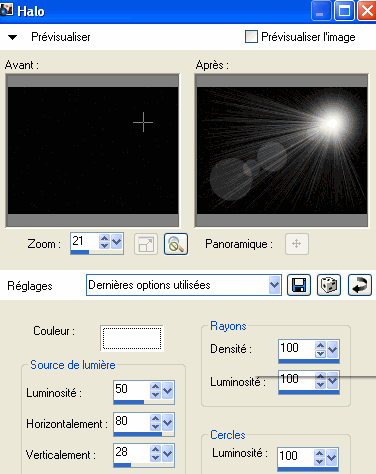The image size is (376, 474).
Task: Maximize the Halo dialog window
Action: (344, 11)
